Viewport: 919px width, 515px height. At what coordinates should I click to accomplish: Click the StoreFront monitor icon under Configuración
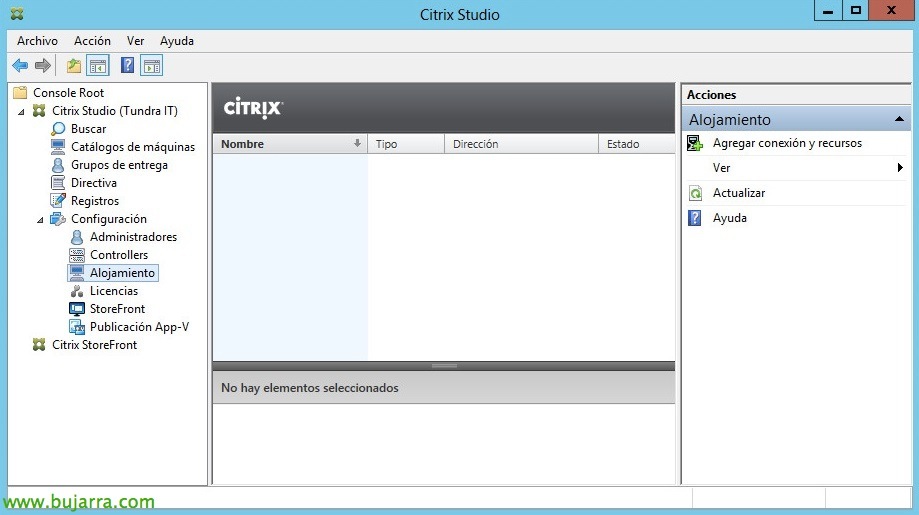pos(77,309)
